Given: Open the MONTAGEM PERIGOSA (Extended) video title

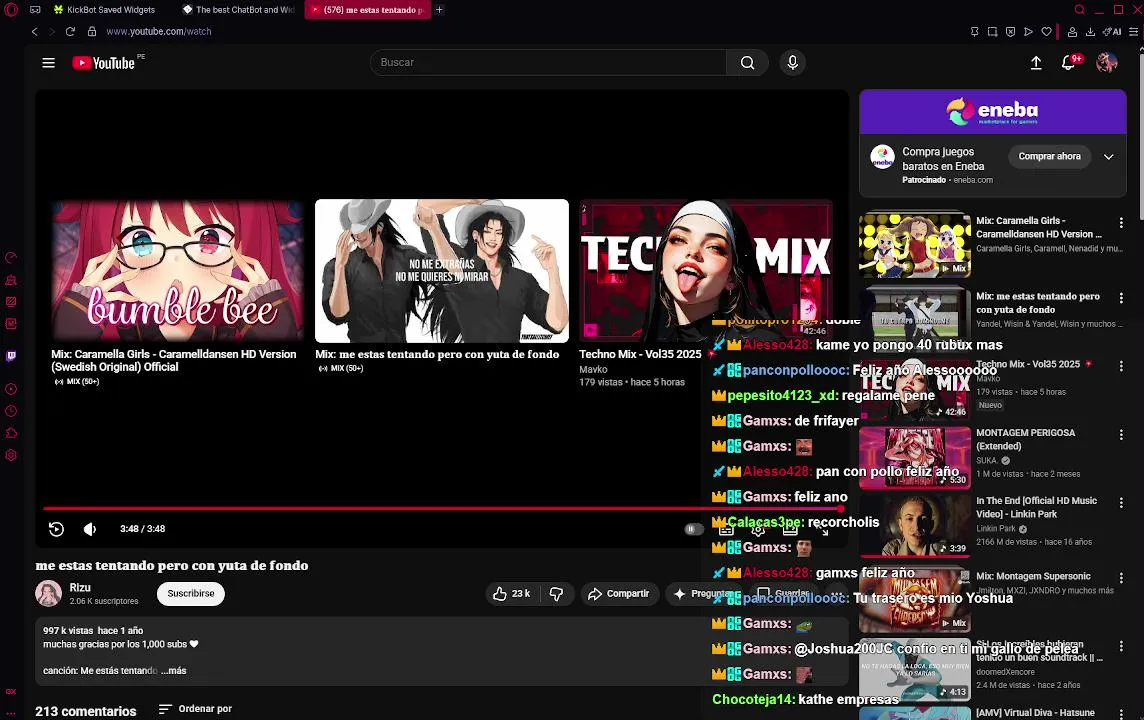Looking at the screenshot, I should (1025, 439).
